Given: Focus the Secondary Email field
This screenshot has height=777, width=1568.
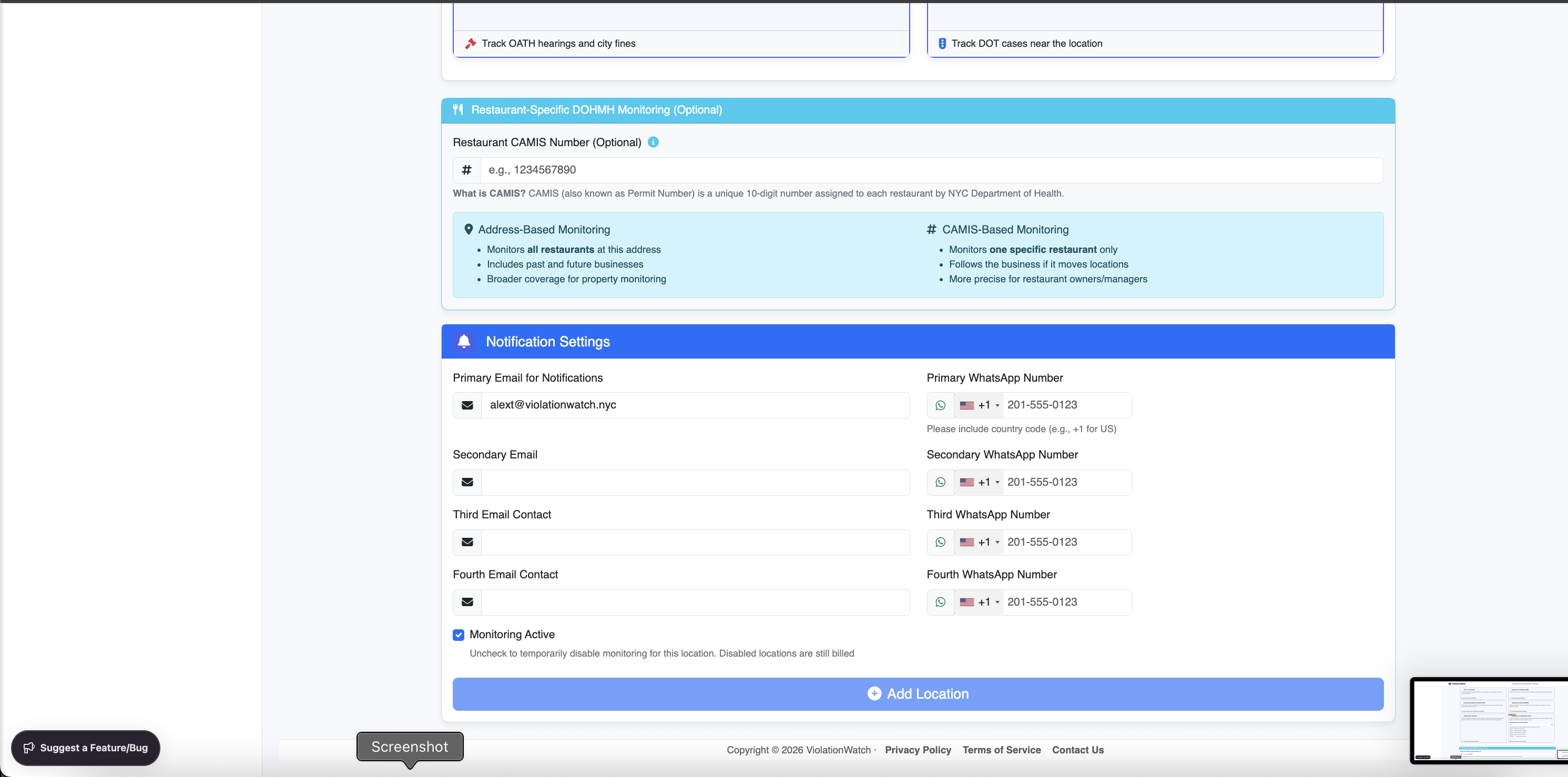Looking at the screenshot, I should 695,482.
